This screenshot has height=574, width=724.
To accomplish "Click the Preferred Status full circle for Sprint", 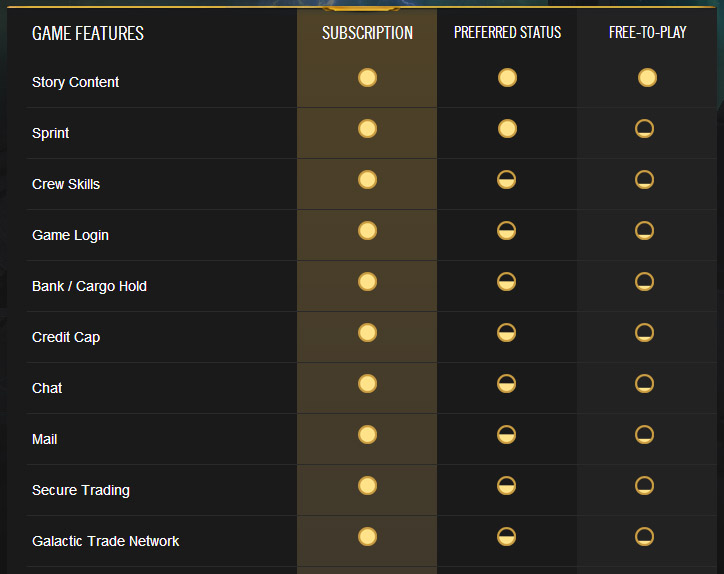I will (507, 129).
